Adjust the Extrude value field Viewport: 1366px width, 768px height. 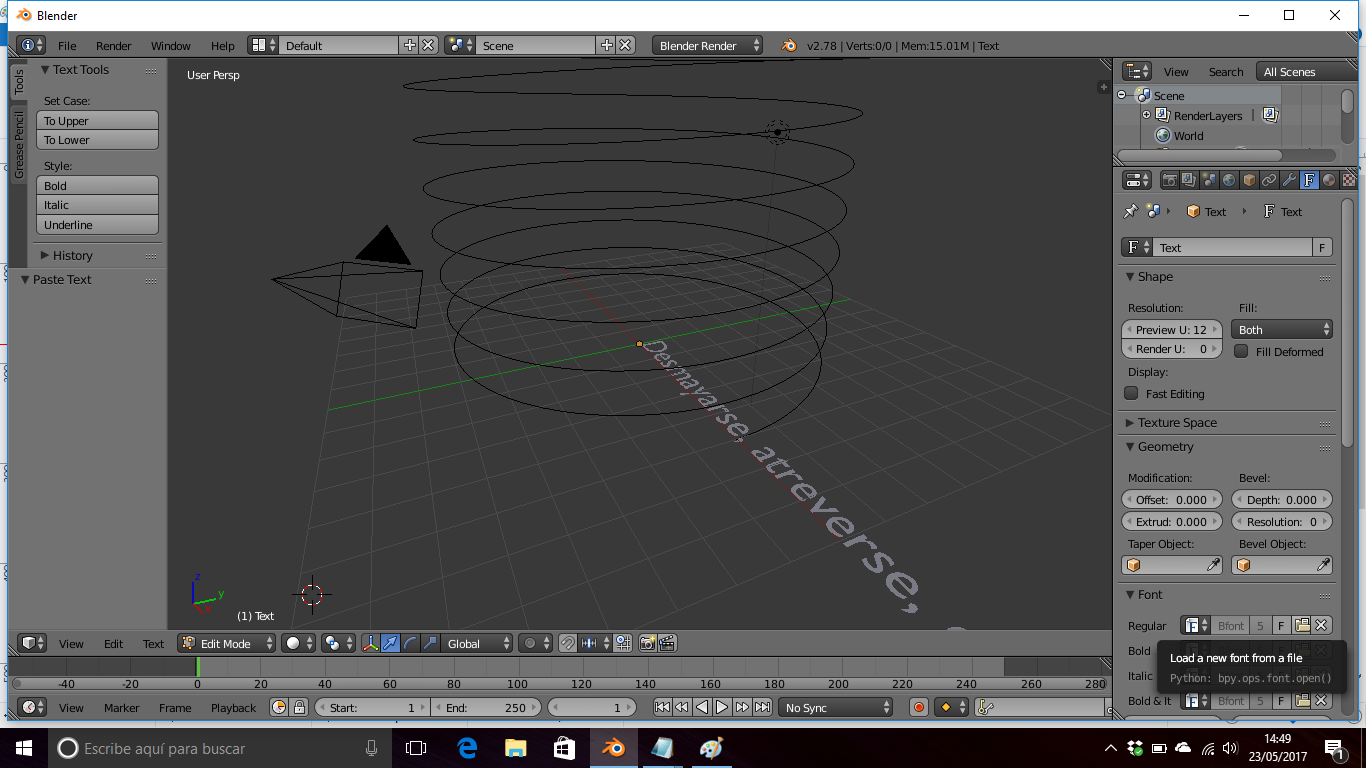point(1172,521)
